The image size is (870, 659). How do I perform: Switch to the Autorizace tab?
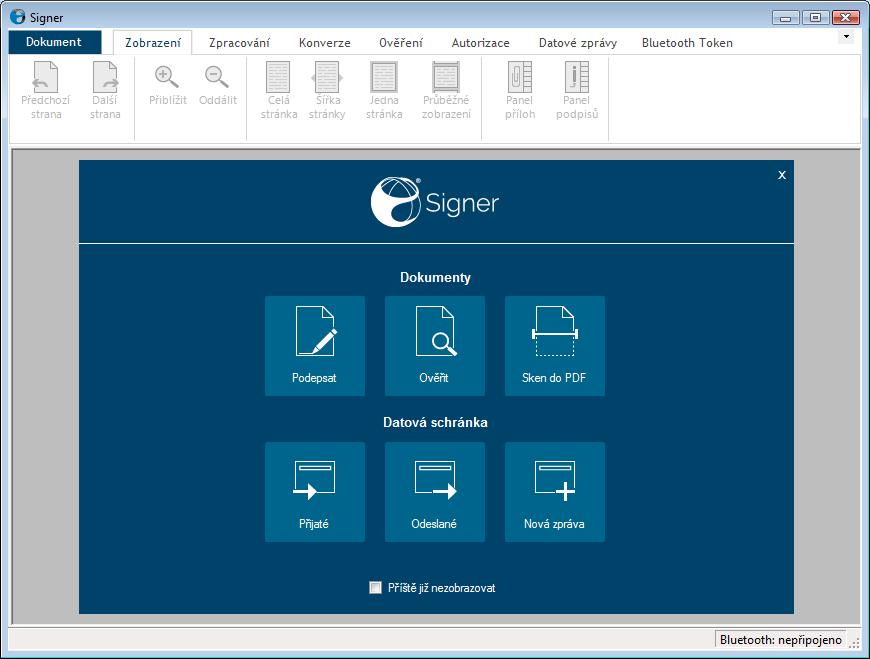(480, 43)
